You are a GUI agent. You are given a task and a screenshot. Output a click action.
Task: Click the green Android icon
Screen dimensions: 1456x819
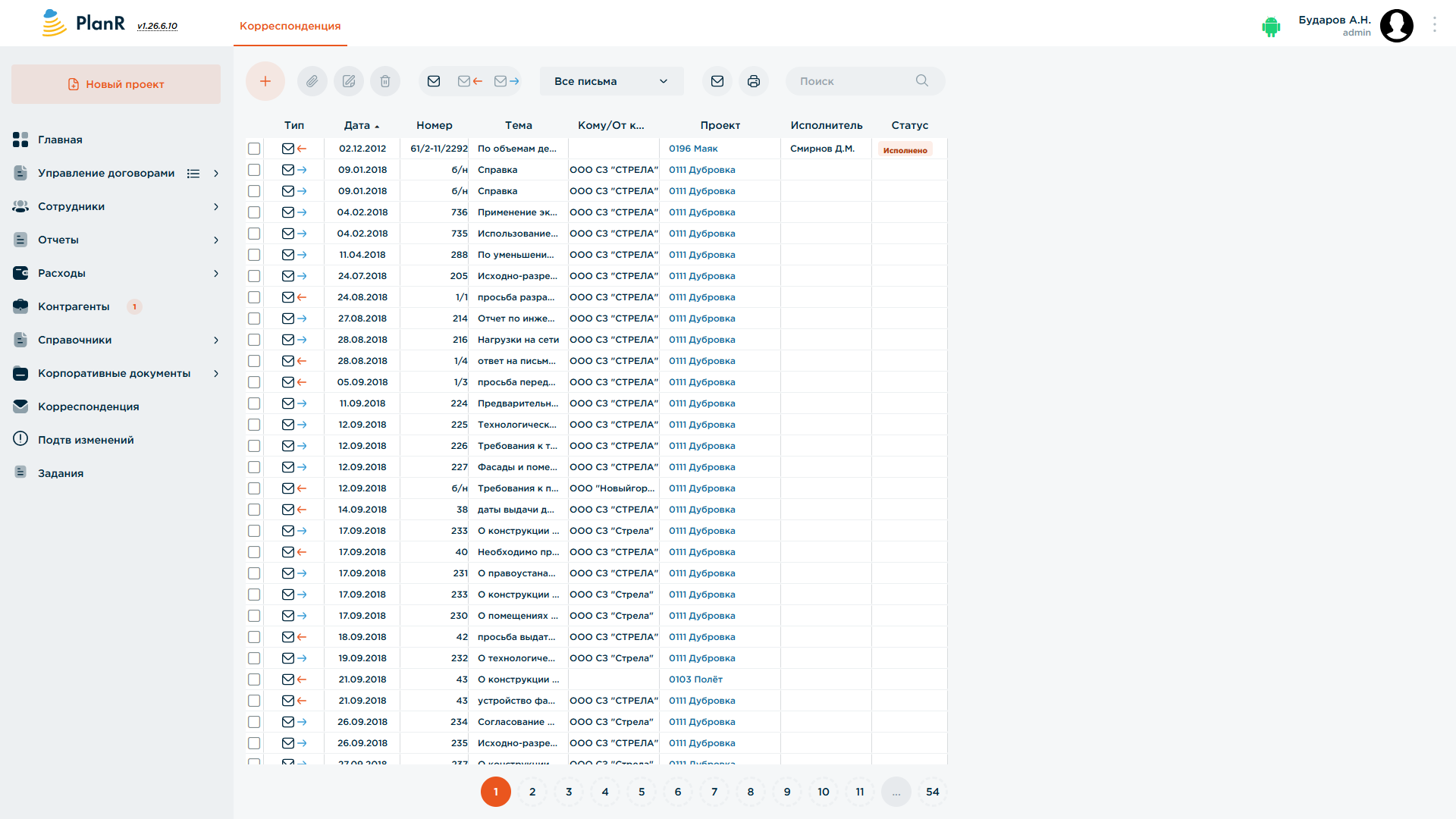pyautogui.click(x=1271, y=27)
